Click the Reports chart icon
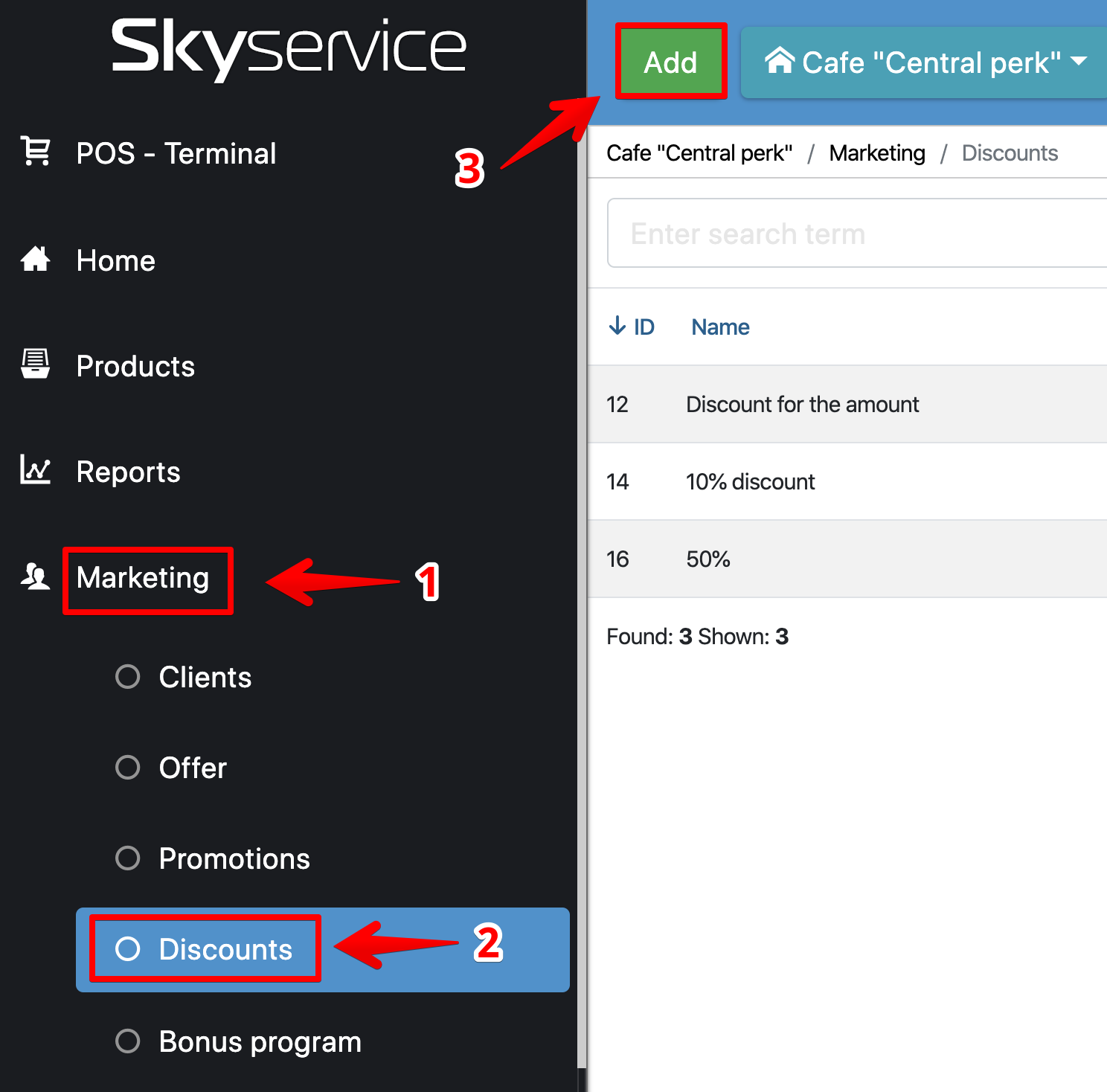The width and height of the screenshot is (1107, 1092). click(35, 470)
